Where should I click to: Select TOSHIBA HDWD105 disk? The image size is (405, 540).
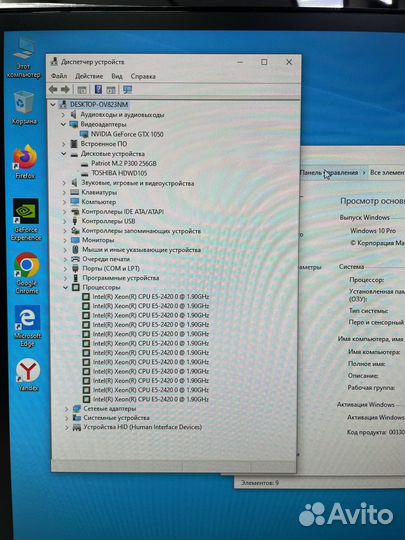119,173
